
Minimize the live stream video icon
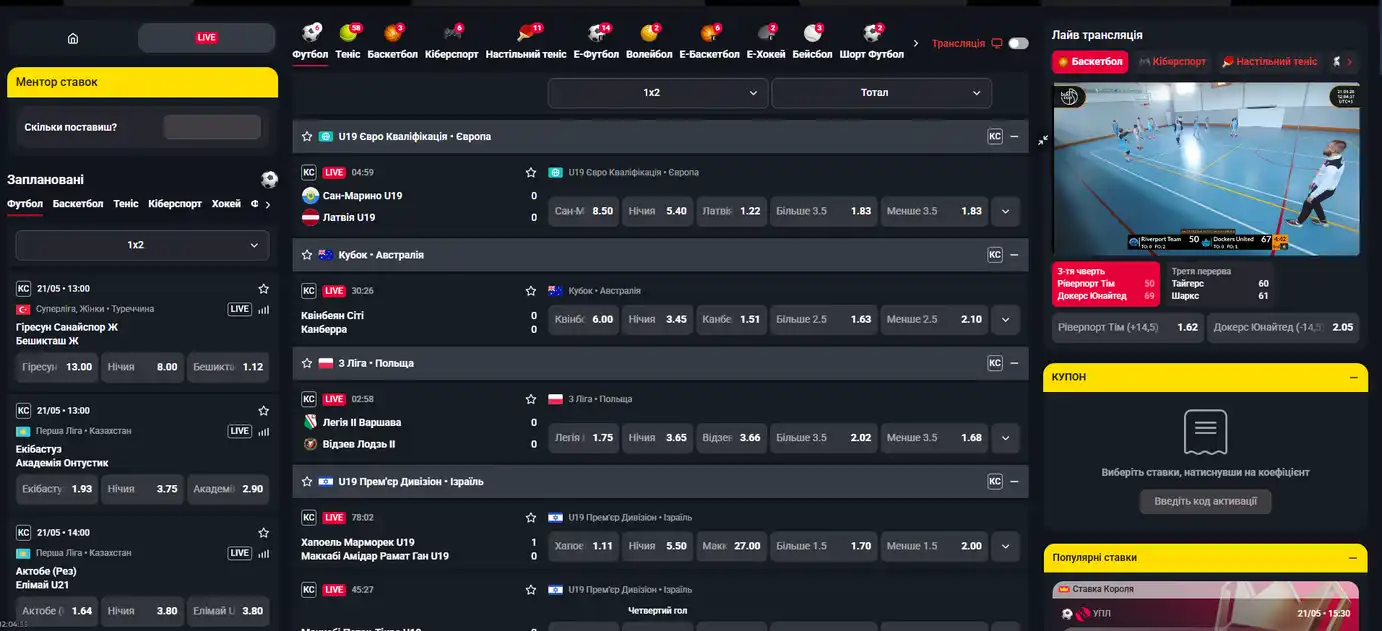click(1043, 140)
